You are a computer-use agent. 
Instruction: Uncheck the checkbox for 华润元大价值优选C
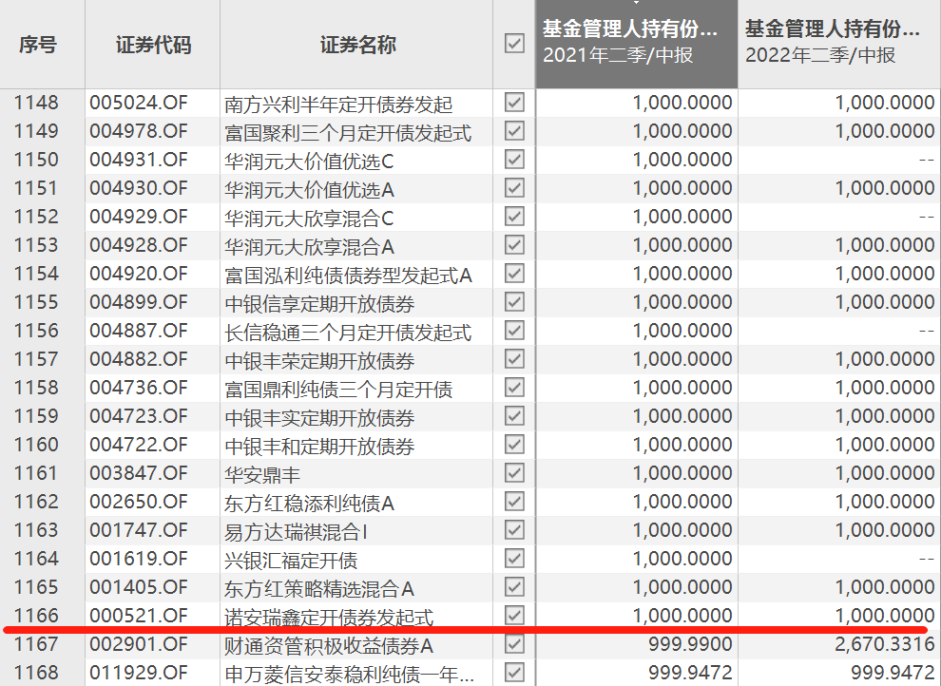point(514,160)
